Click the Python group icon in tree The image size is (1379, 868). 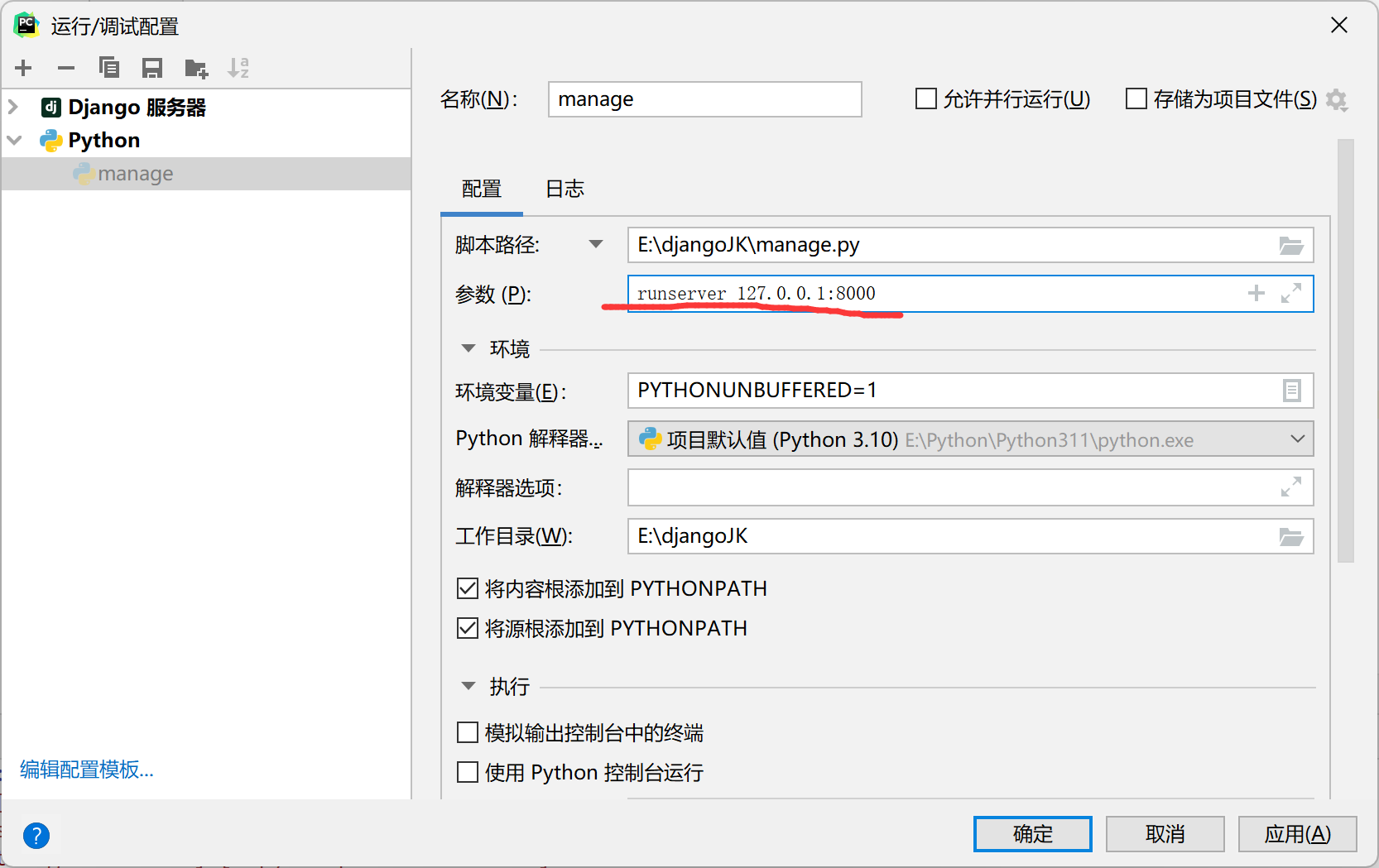click(51, 140)
